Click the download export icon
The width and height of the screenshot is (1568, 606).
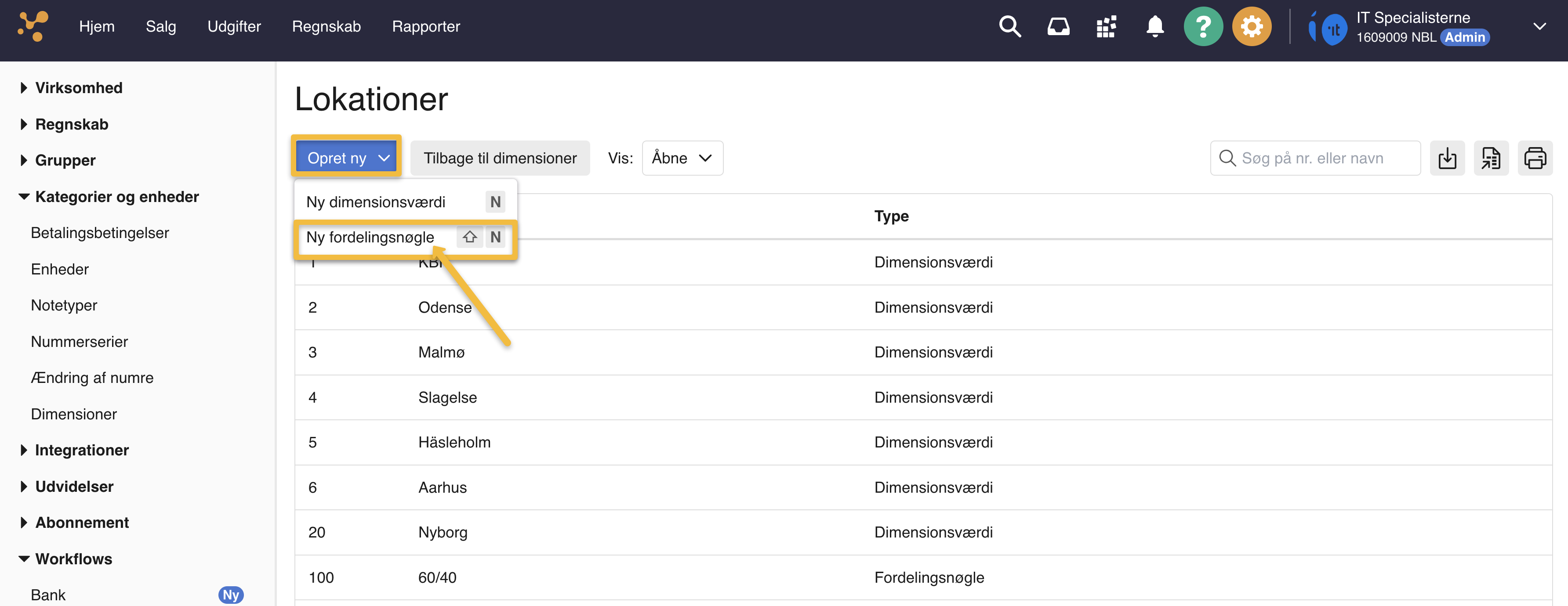click(1447, 158)
